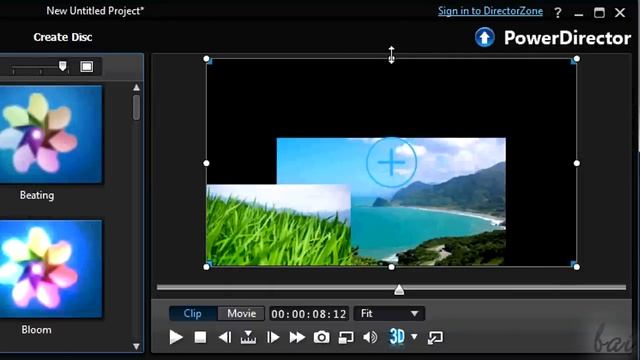Screen dimensions: 640x360
Task: Maximize the PowerDirector window
Action: pos(599,13)
